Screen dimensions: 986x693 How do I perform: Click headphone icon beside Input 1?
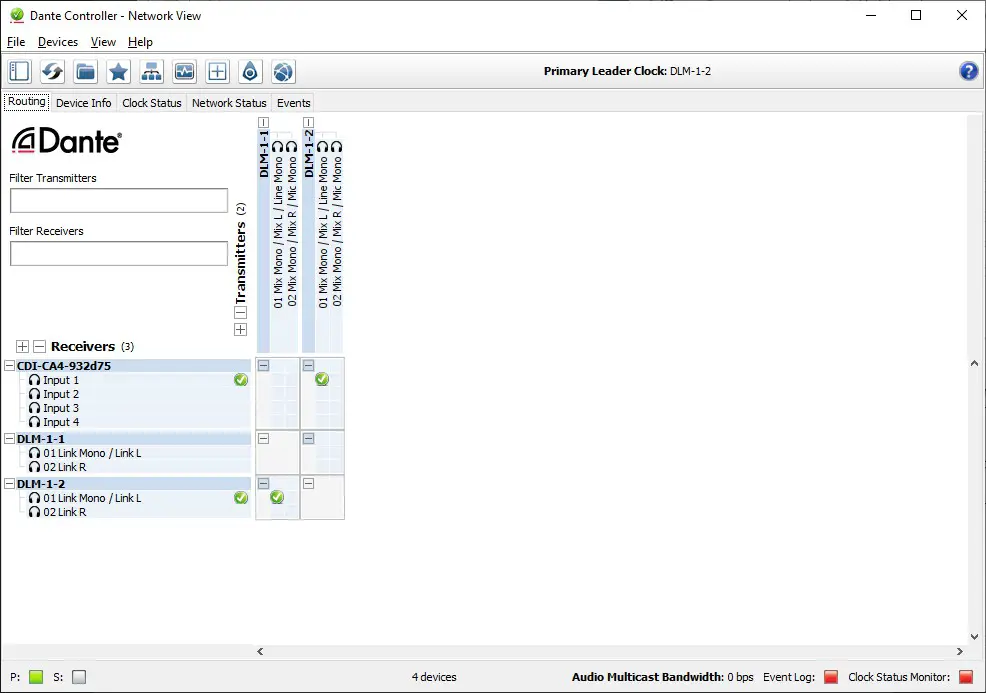pyautogui.click(x=35, y=380)
